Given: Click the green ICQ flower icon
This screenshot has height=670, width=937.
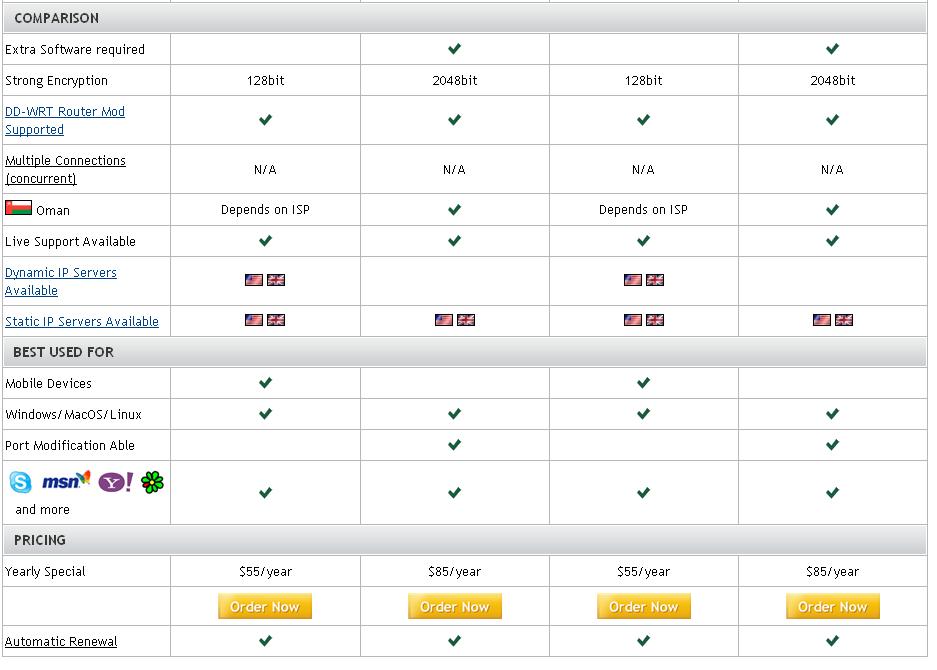Looking at the screenshot, I should point(152,482).
